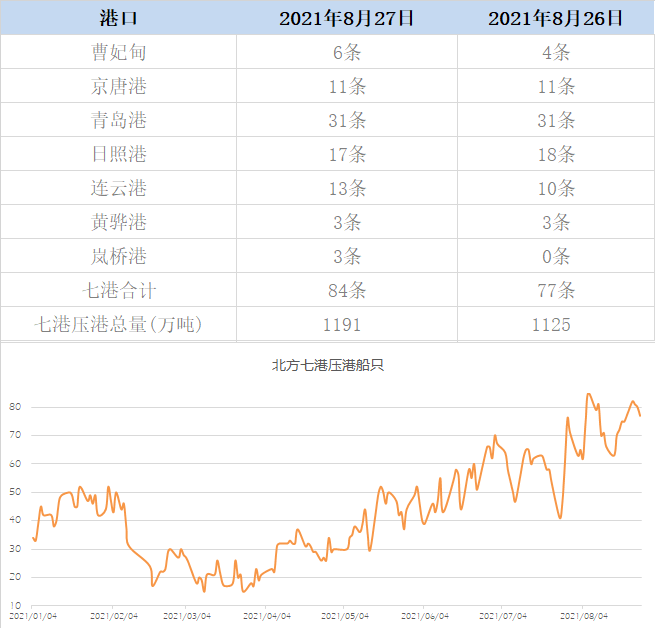The width and height of the screenshot is (655, 628).
Task: Select the 七港压港总量(万吨) row label
Action: click(x=118, y=324)
